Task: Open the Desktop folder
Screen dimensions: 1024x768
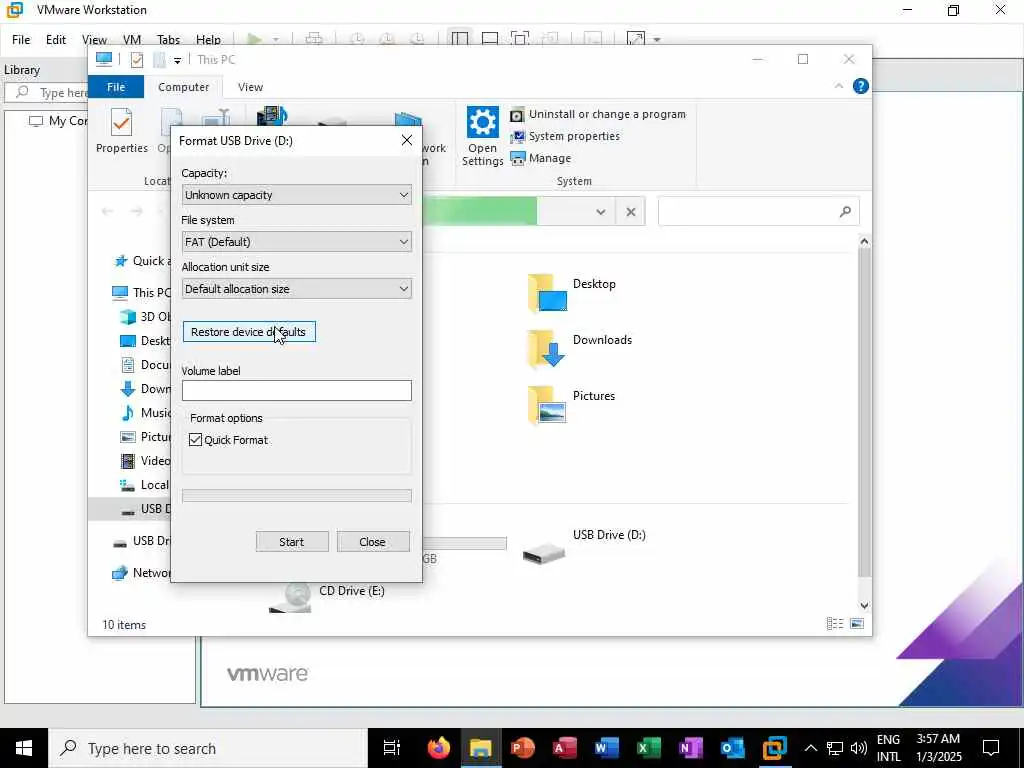Action: [x=572, y=293]
